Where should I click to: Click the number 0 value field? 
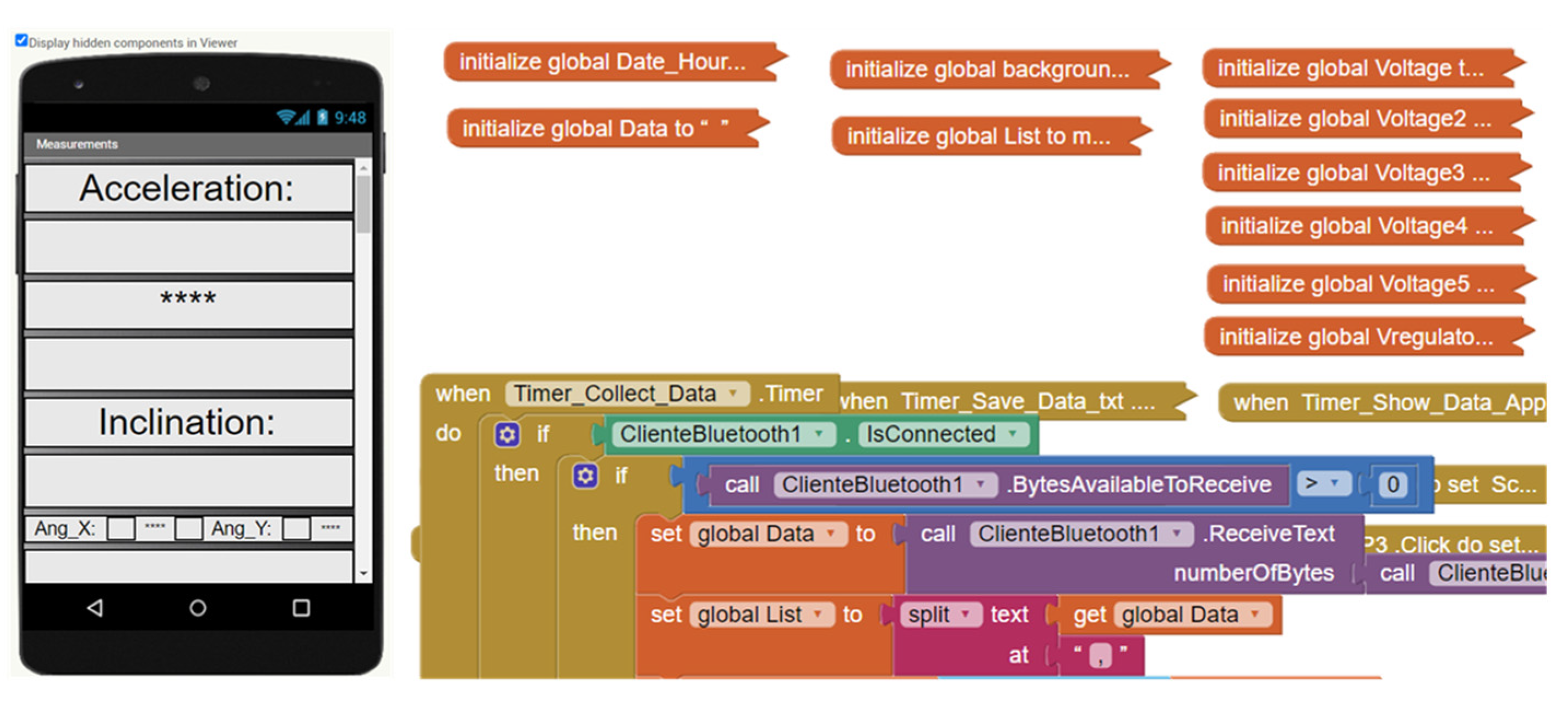(1392, 484)
